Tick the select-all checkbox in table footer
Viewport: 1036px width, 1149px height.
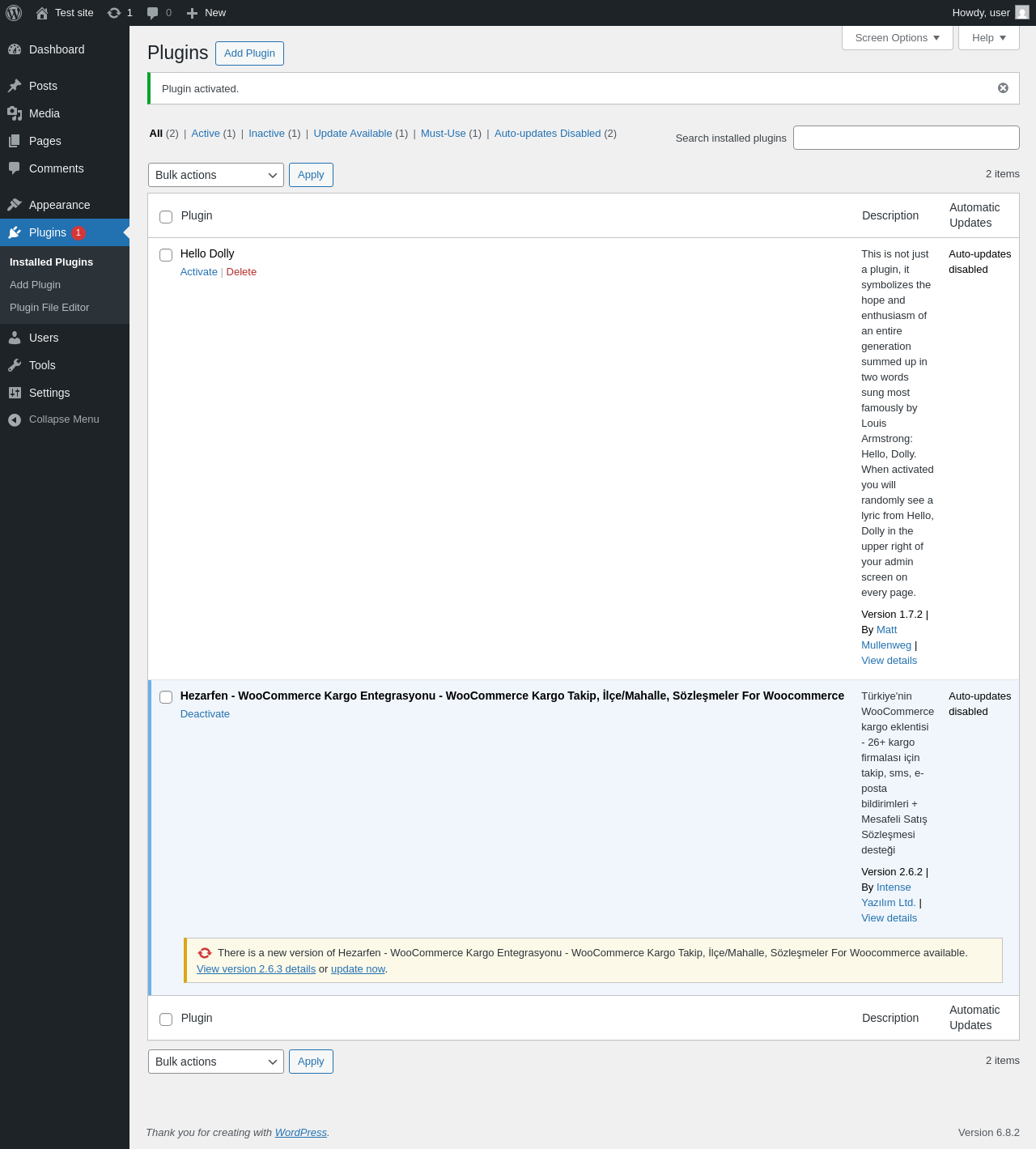[x=166, y=1019]
